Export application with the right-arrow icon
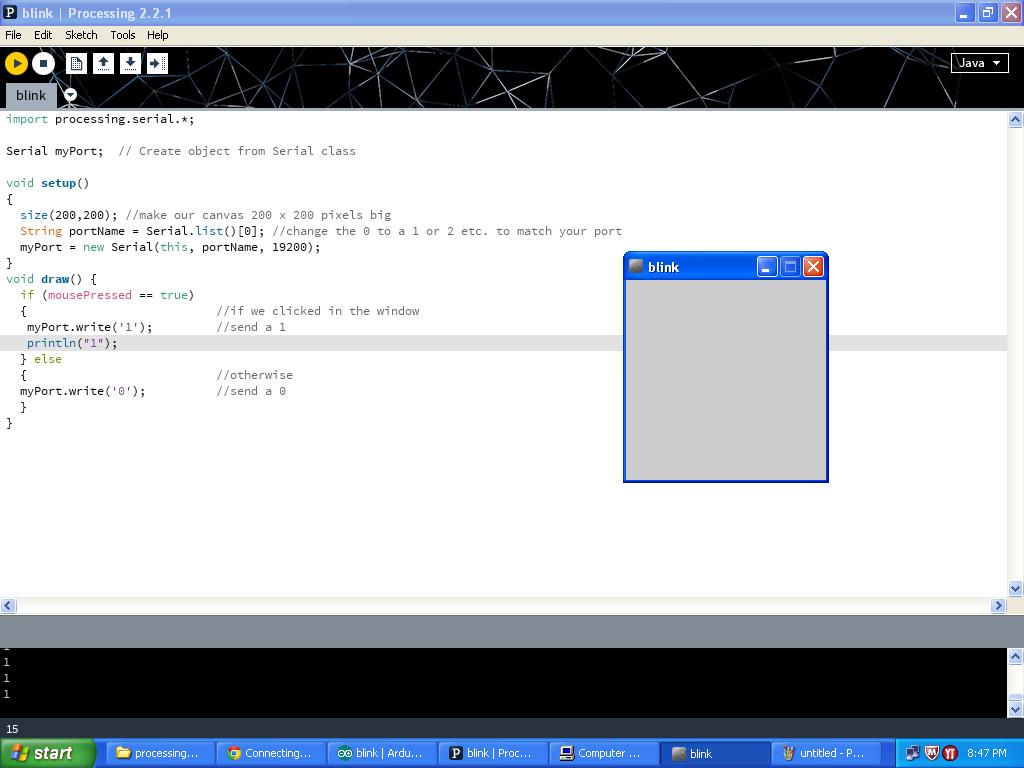 (x=157, y=63)
